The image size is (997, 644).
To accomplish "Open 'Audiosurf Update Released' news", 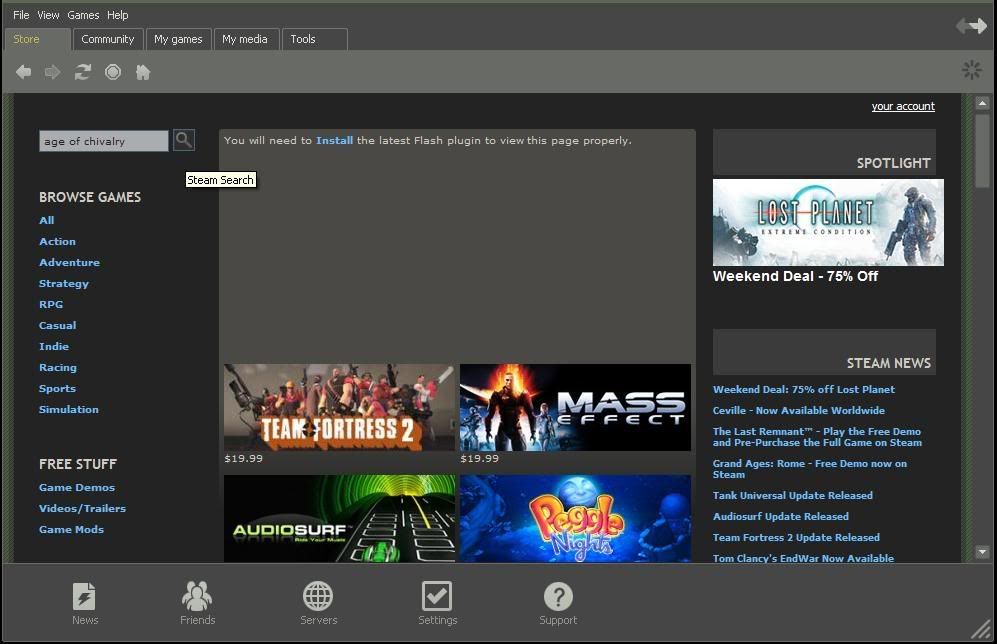I will pyautogui.click(x=781, y=516).
